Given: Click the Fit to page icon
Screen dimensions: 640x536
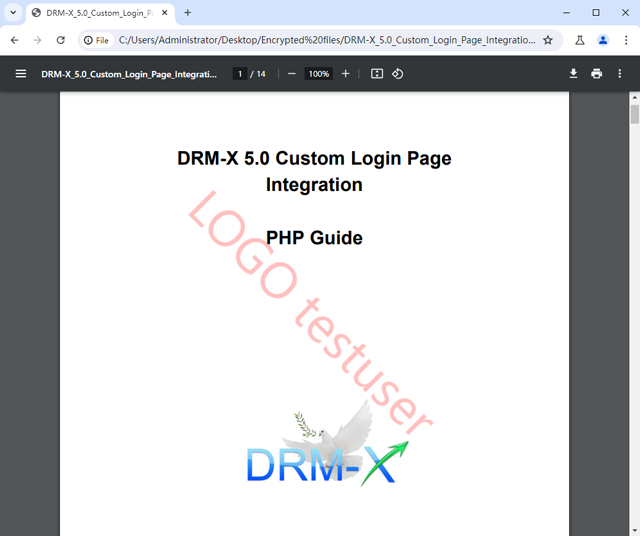Looking at the screenshot, I should point(377,74).
